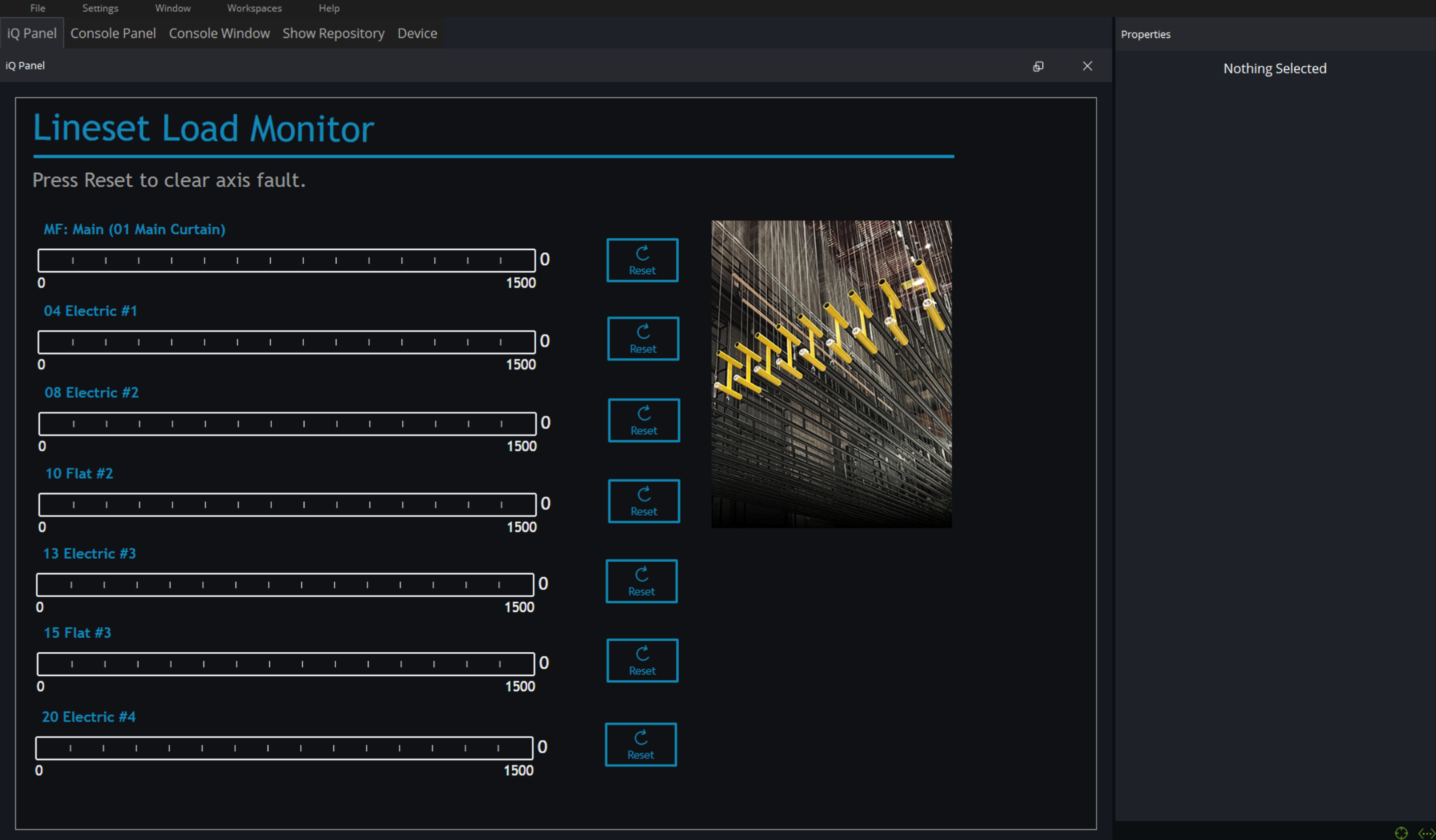1436x840 pixels.
Task: Float the iQ Panel window using undock icon
Action: [1038, 66]
